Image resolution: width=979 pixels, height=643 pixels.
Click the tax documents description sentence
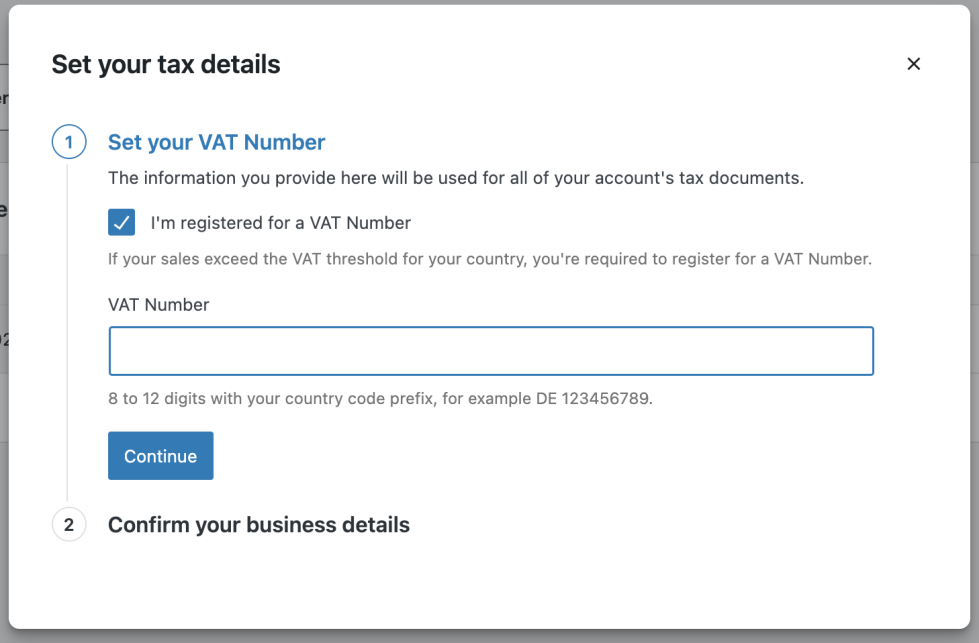pos(456,179)
